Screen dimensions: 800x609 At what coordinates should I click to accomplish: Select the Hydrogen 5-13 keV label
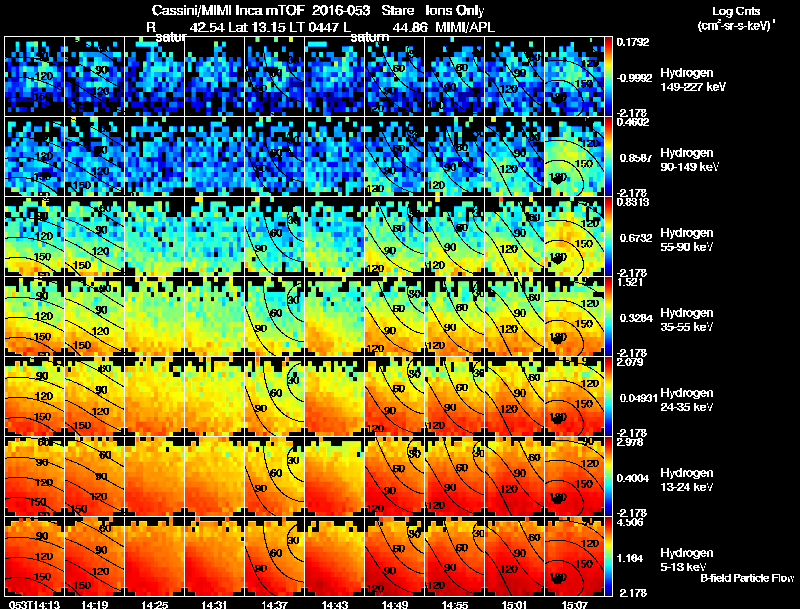pyautogui.click(x=687, y=560)
